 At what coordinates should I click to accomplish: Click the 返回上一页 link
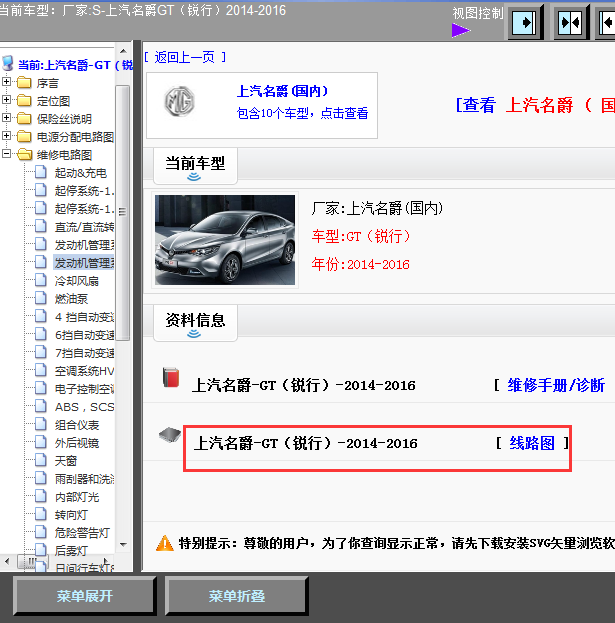click(x=185, y=57)
